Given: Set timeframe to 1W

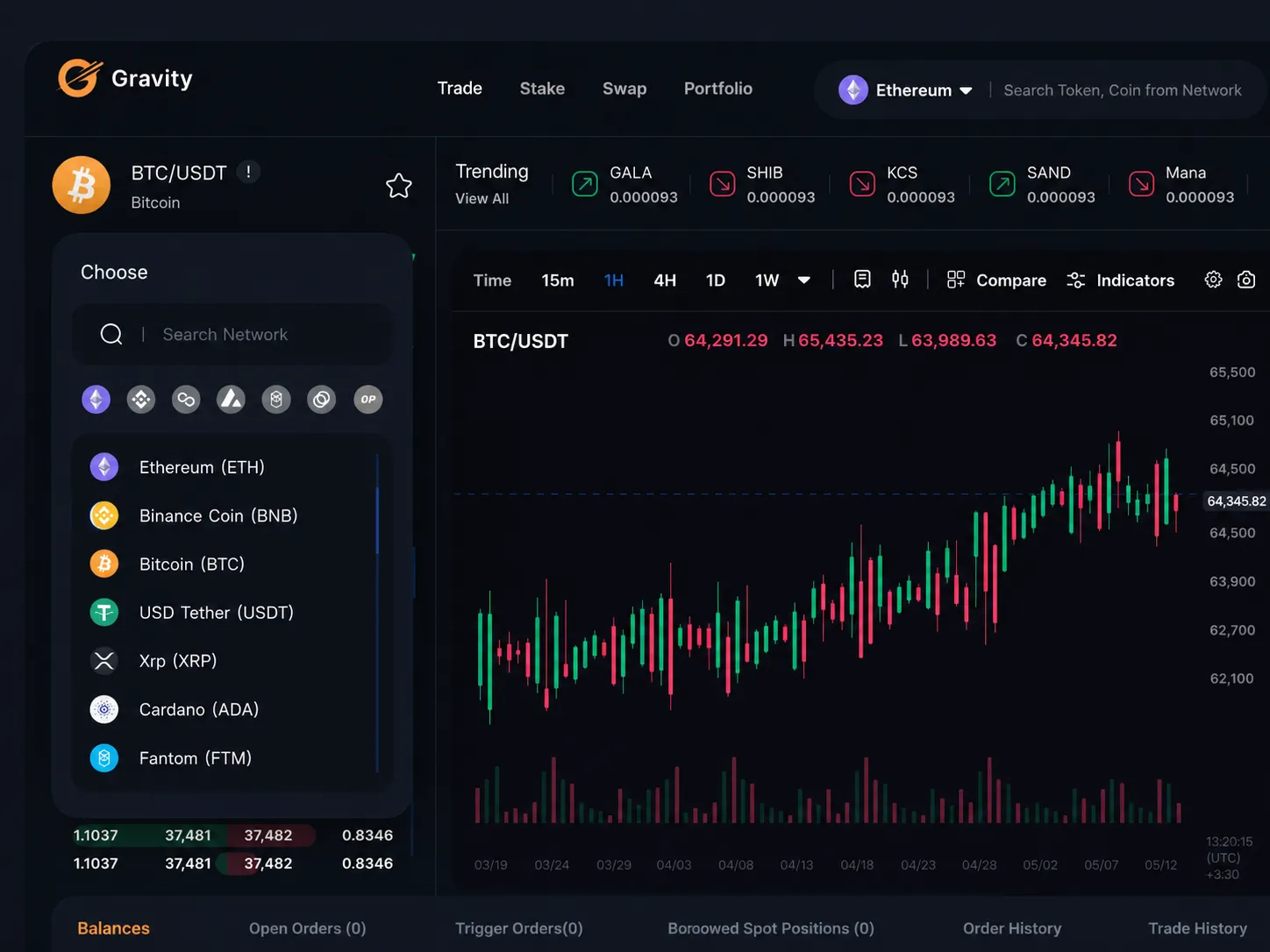Looking at the screenshot, I should [767, 281].
